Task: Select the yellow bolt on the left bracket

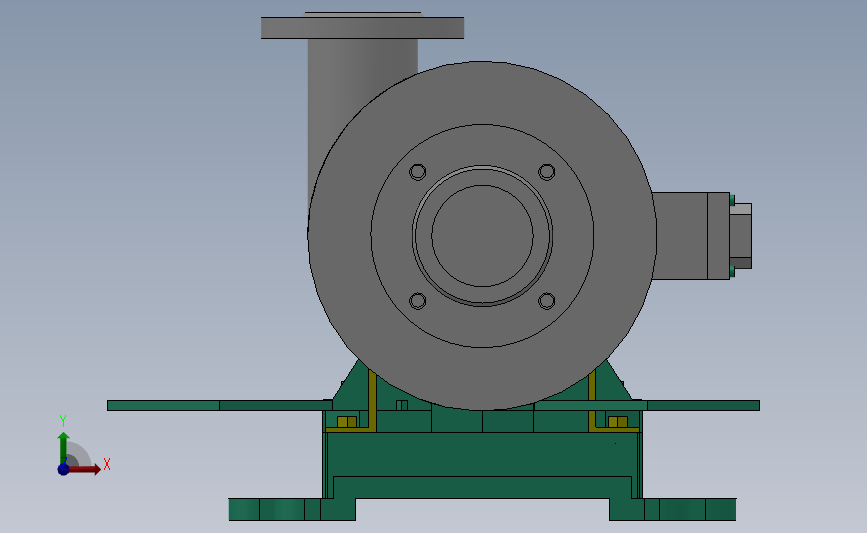Action: pyautogui.click(x=347, y=422)
